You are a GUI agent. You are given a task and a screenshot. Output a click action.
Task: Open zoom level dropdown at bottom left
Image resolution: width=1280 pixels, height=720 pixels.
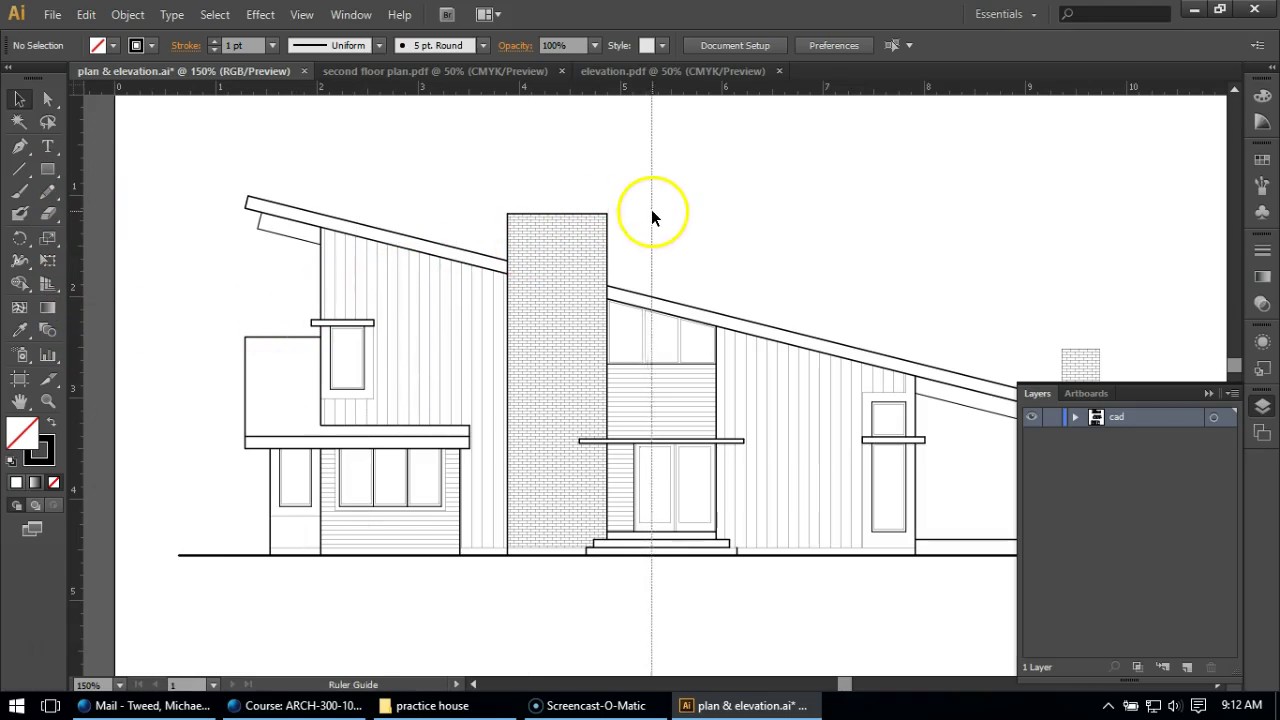119,685
